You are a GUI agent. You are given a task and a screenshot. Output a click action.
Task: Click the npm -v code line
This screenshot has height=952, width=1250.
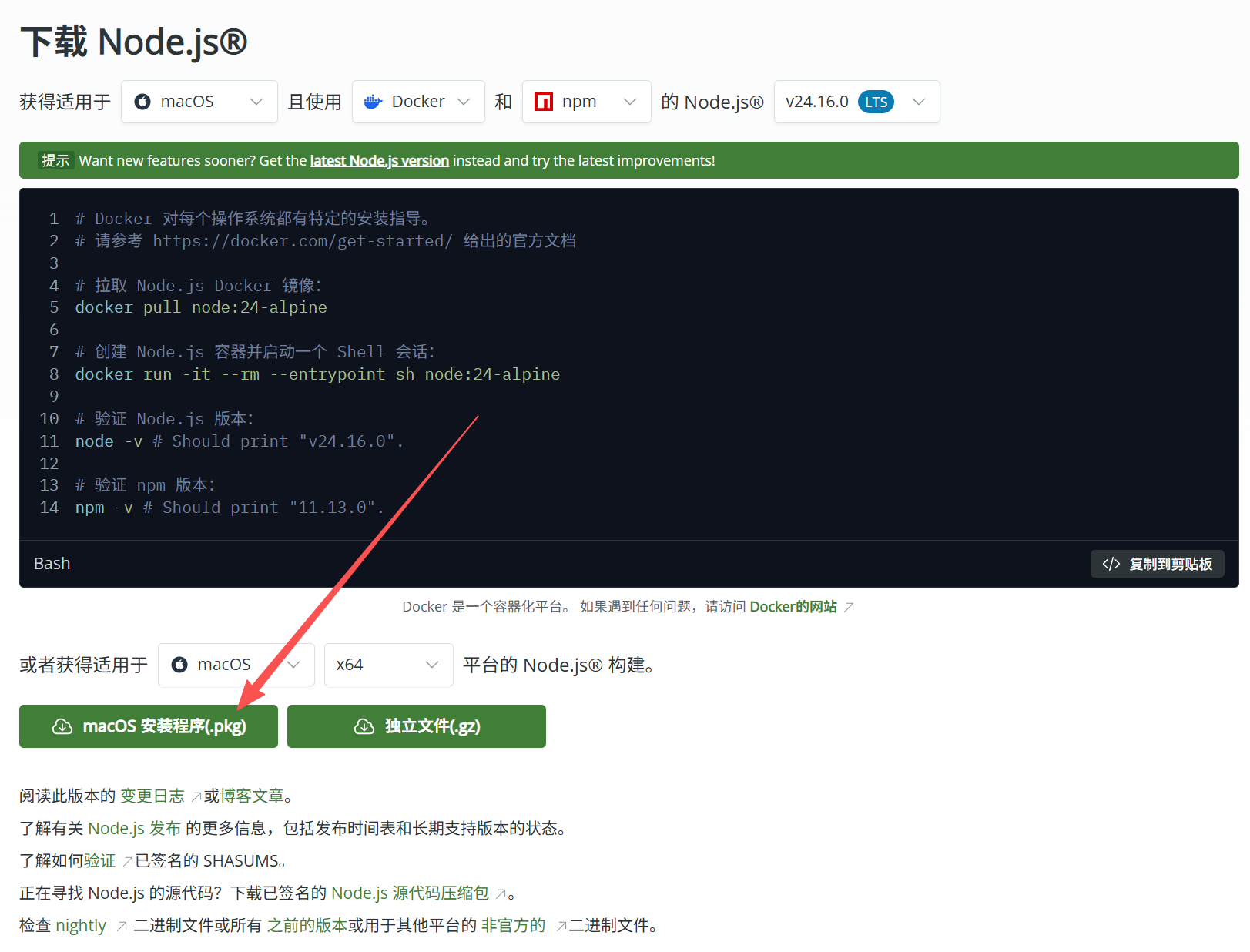pos(230,508)
